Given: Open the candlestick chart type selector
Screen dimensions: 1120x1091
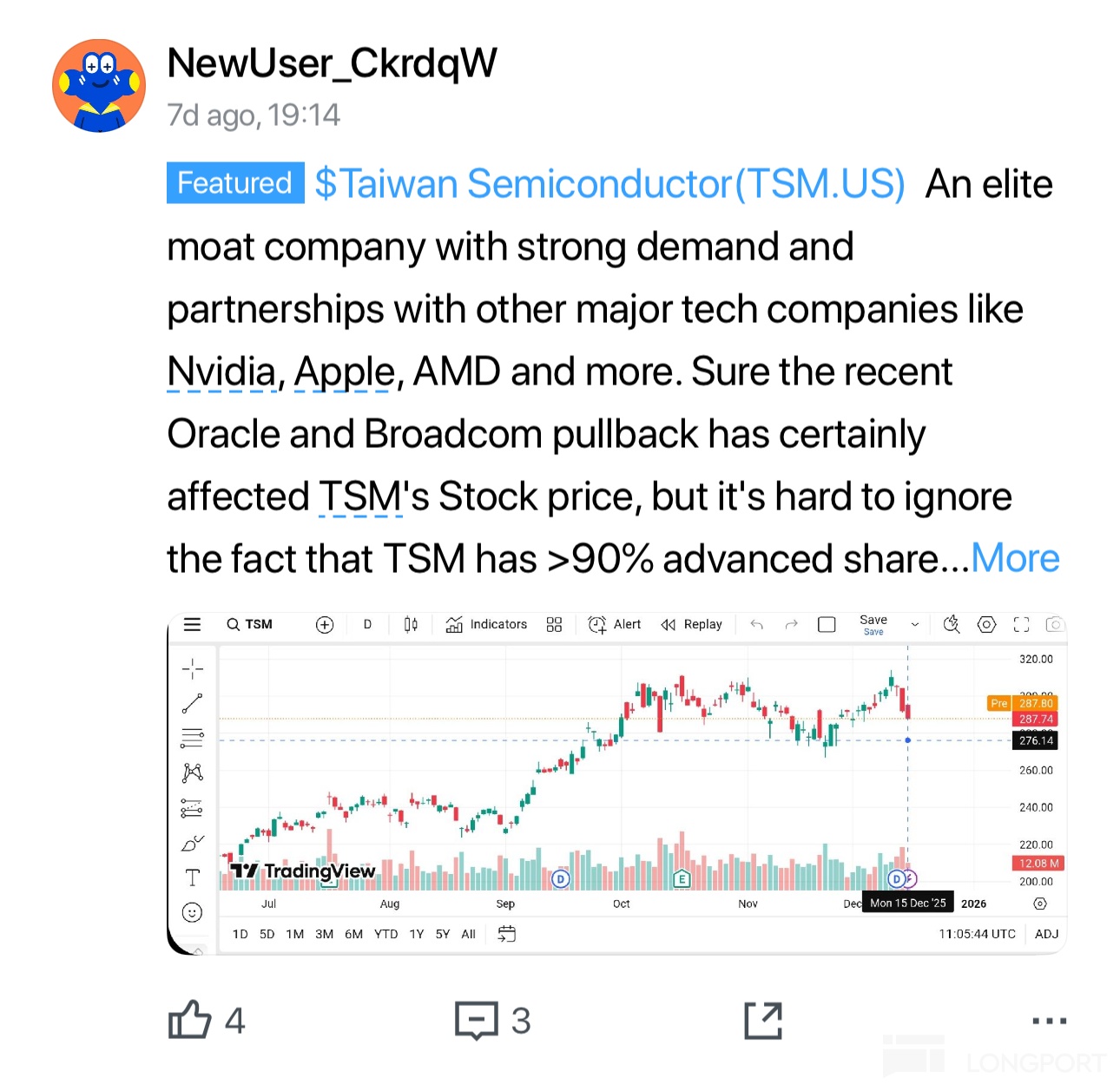Looking at the screenshot, I should (411, 625).
